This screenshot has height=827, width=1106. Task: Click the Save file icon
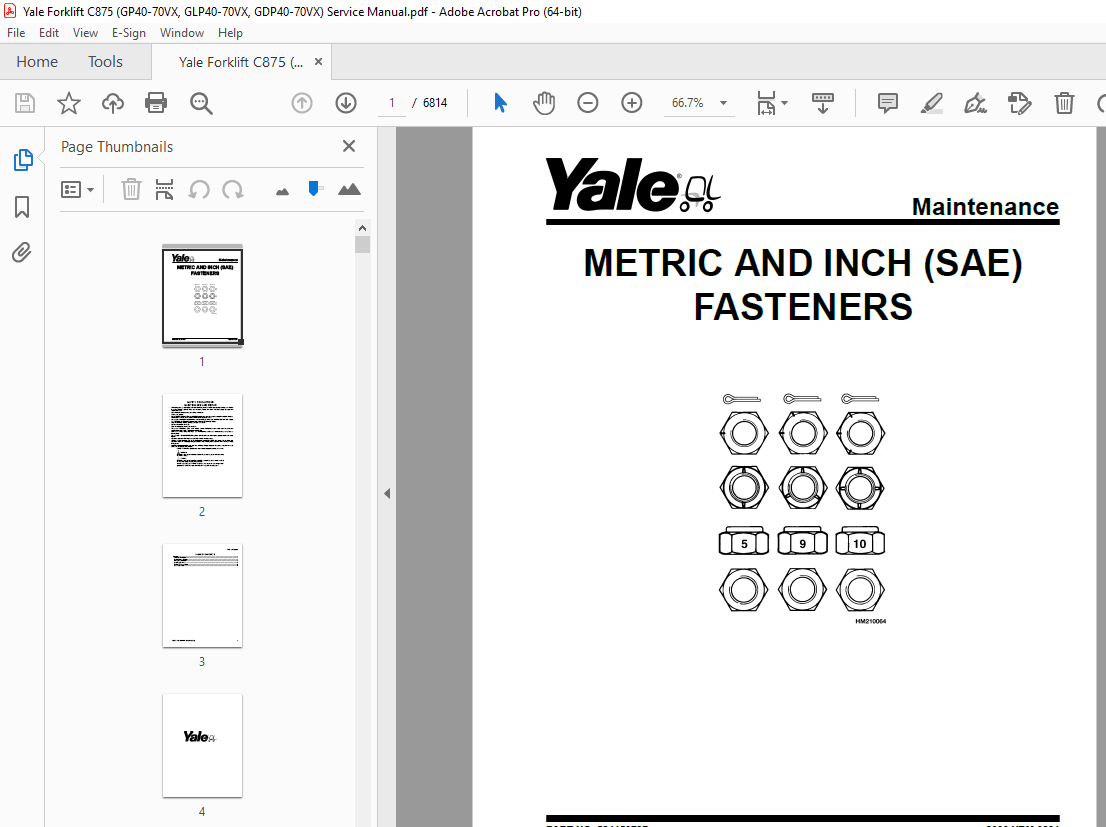pos(25,103)
